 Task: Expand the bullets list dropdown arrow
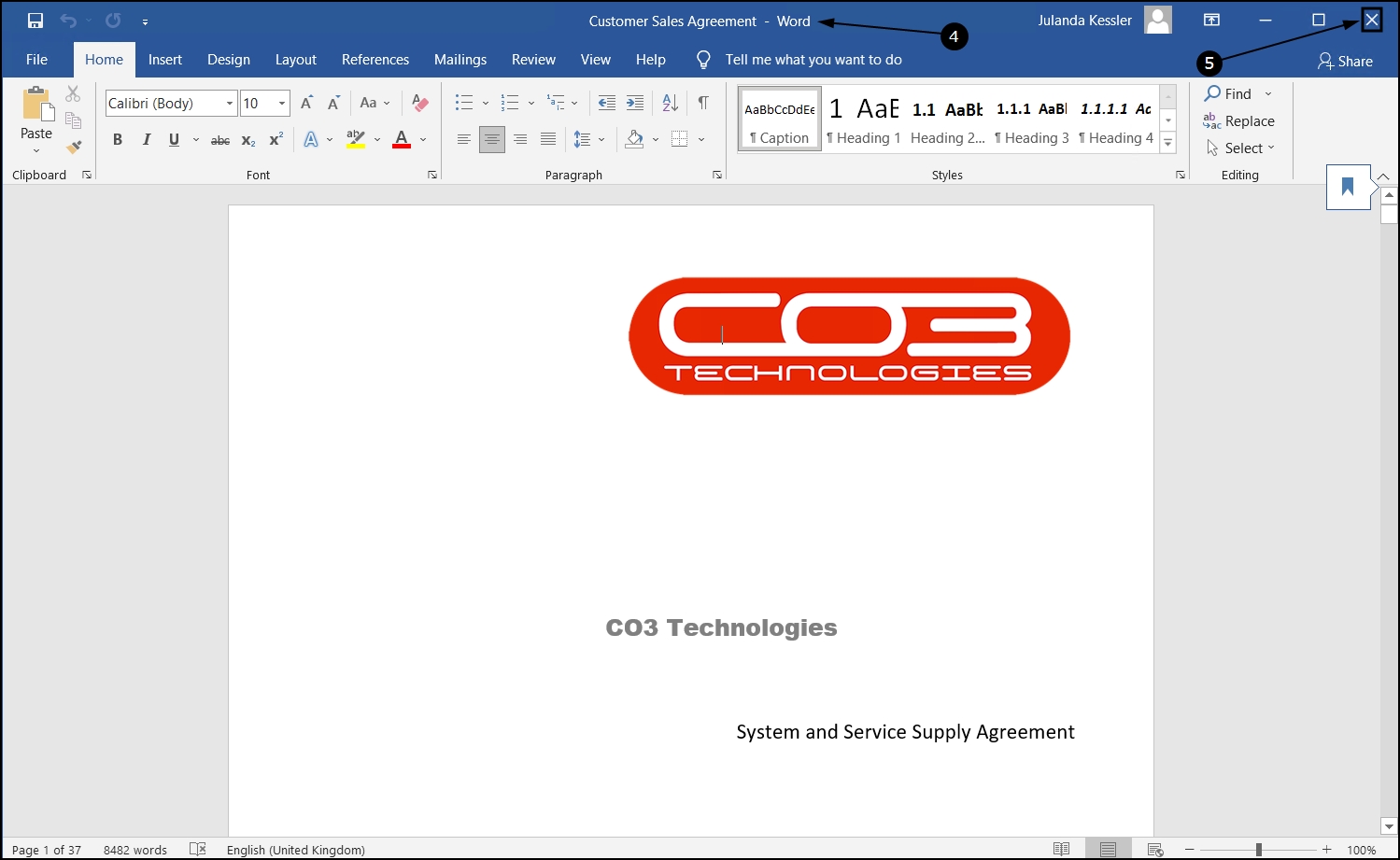pos(486,103)
